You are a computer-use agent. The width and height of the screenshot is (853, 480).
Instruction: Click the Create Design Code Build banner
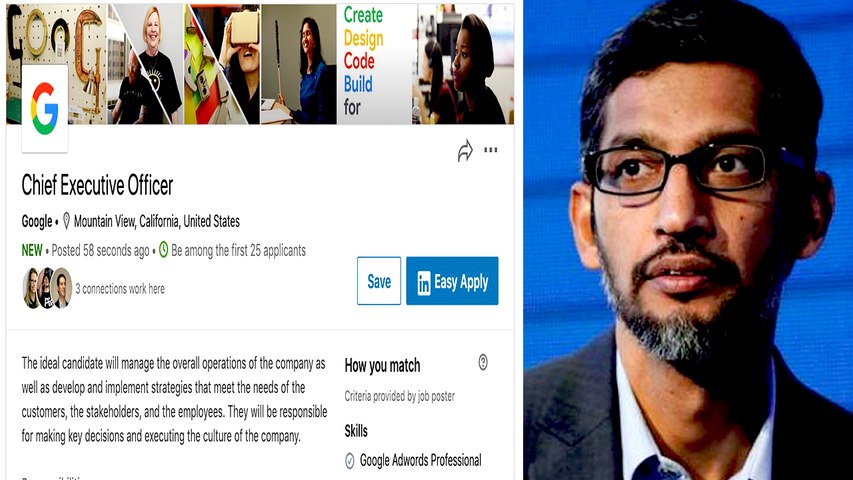pyautogui.click(x=377, y=64)
